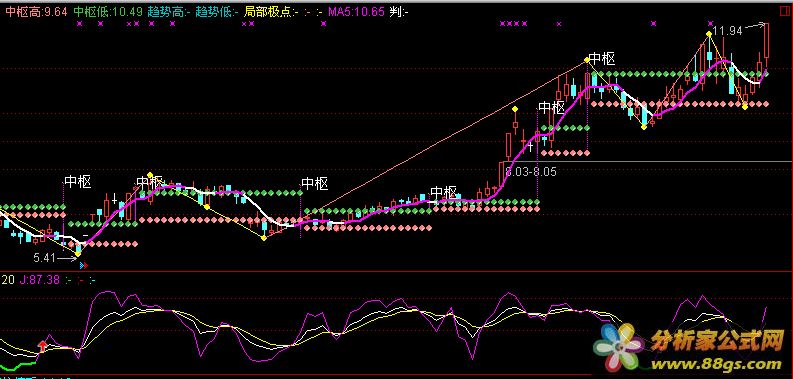The height and width of the screenshot is (379, 793).
Task: Click the 8.03-8.05 price range label
Action: coord(531,172)
